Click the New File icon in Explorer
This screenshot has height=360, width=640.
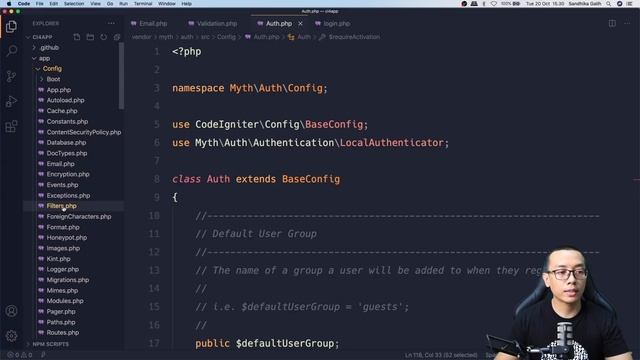tap(77, 37)
